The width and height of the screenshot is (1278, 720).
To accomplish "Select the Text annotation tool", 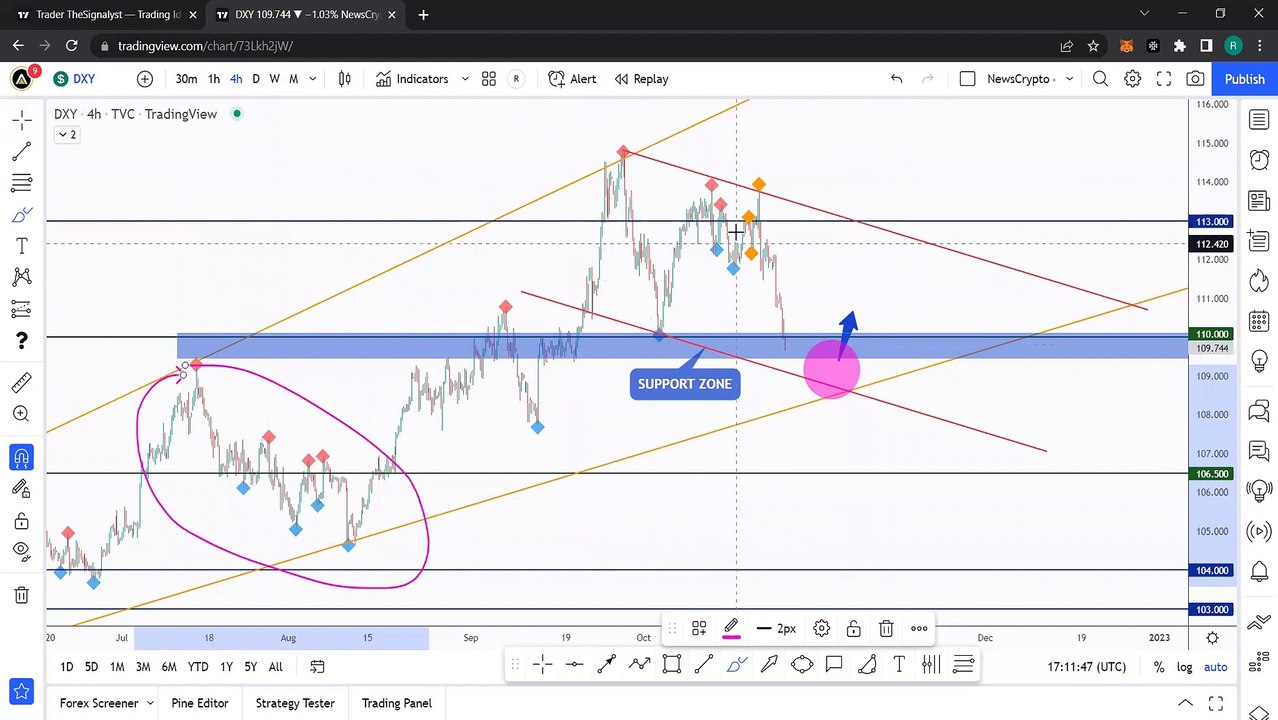I will click(x=21, y=246).
